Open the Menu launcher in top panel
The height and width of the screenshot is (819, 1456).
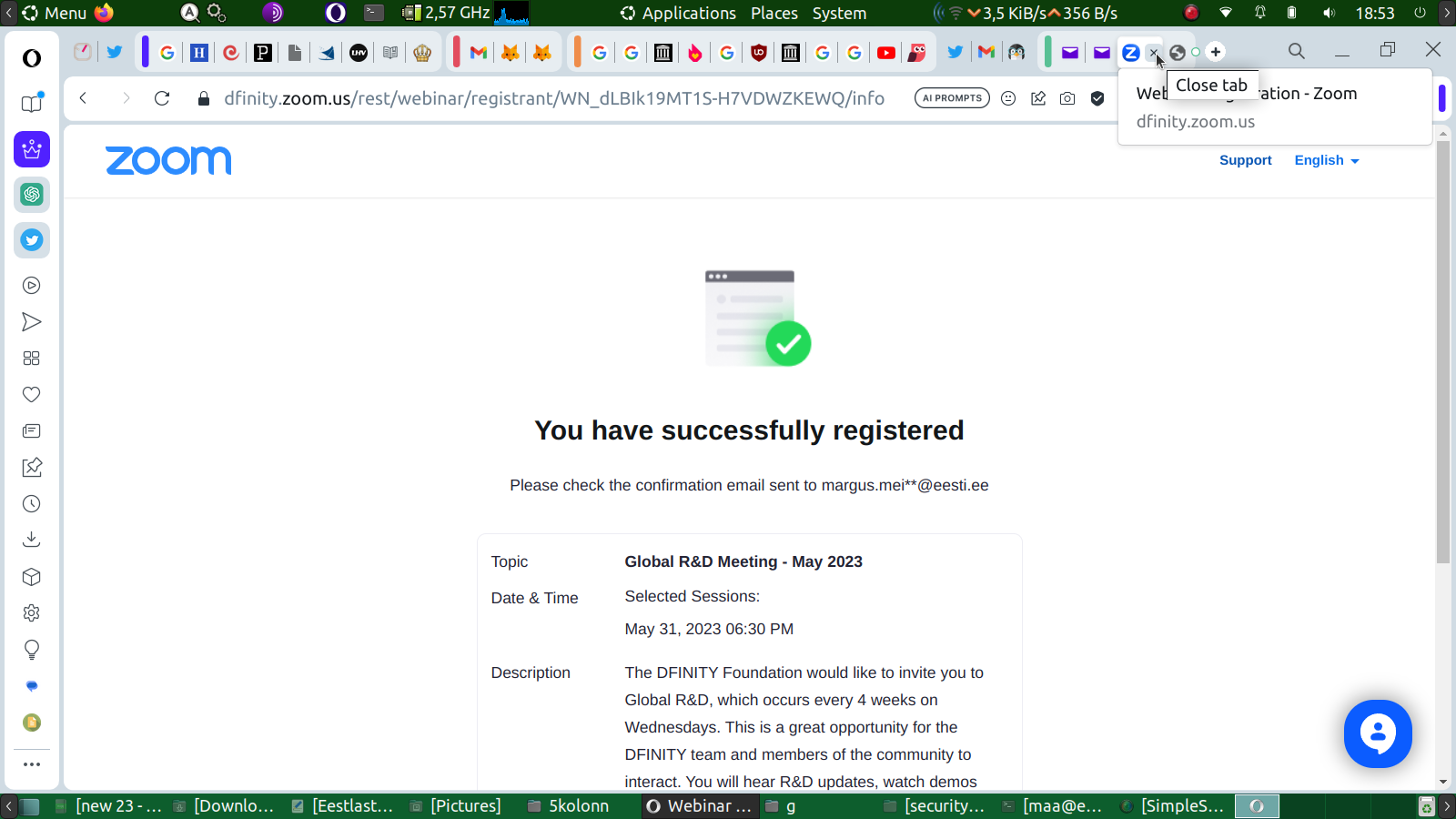[x=55, y=13]
